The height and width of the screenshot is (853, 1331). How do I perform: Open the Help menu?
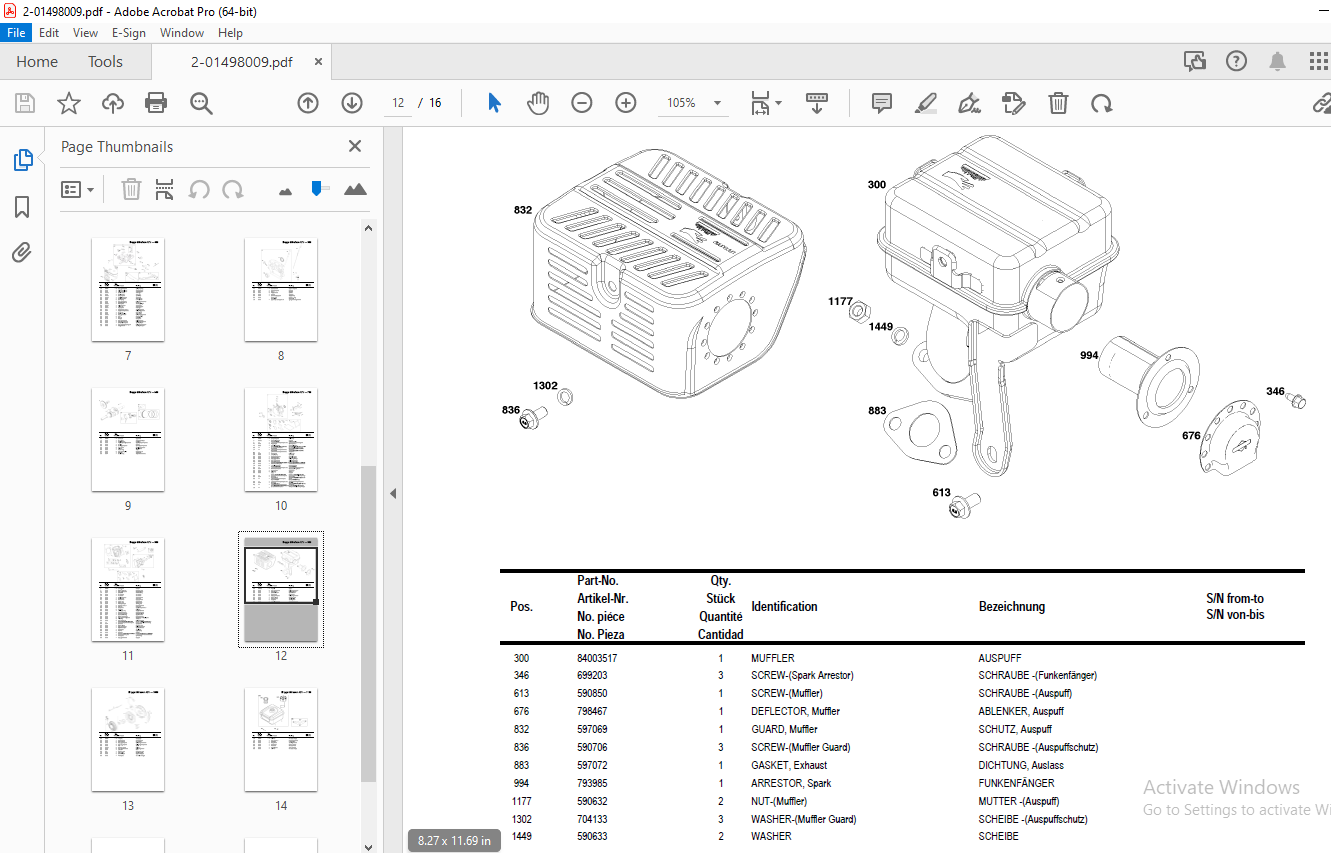(x=231, y=33)
